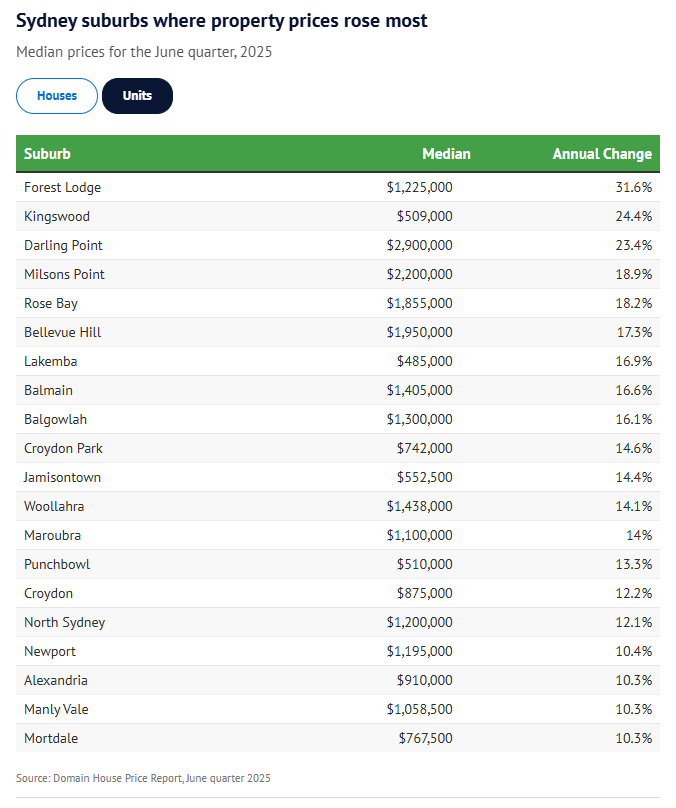Select Darling Point in the table

[63, 245]
